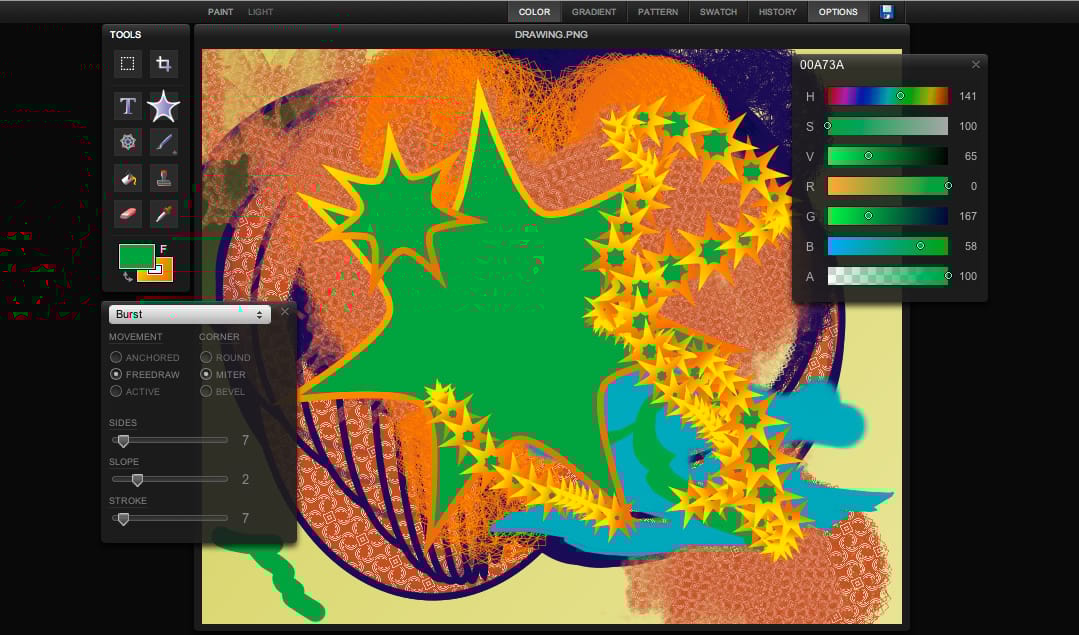The width and height of the screenshot is (1079, 635).
Task: Click the TOOLS panel header
Action: [125, 34]
